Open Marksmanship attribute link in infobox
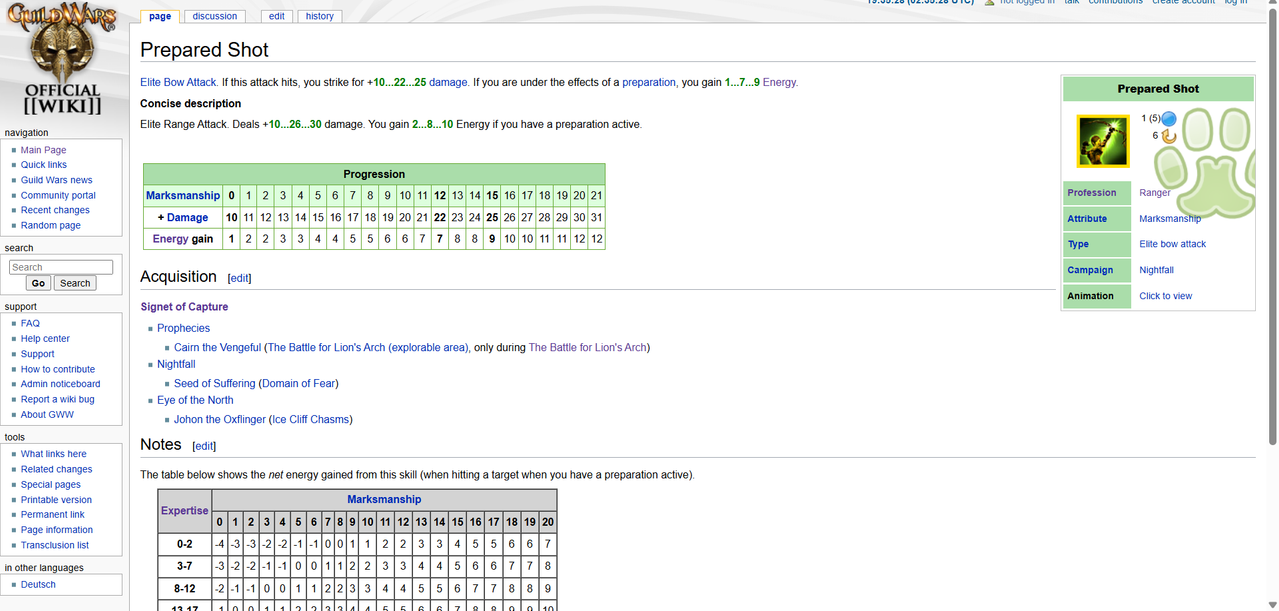This screenshot has height=611, width=1279. (1170, 218)
